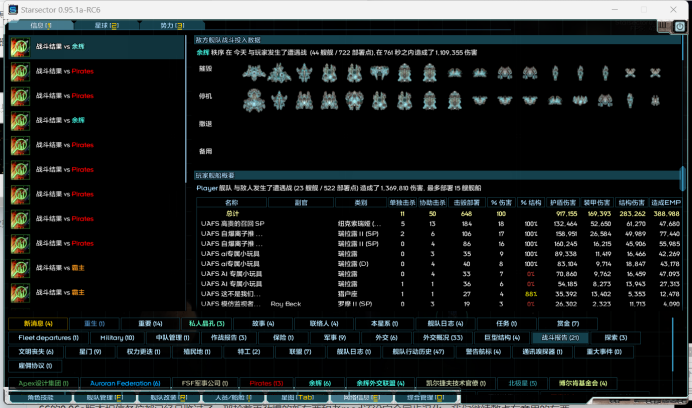Click the Starsector app icon in title bar
692x408 pixels.
click(9, 8)
